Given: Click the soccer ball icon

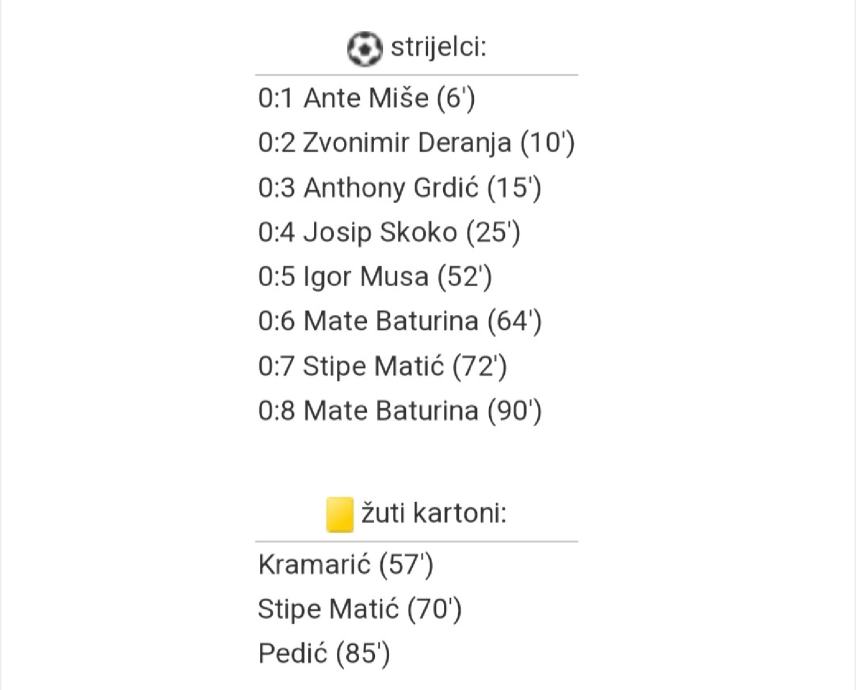Looking at the screenshot, I should [364, 48].
